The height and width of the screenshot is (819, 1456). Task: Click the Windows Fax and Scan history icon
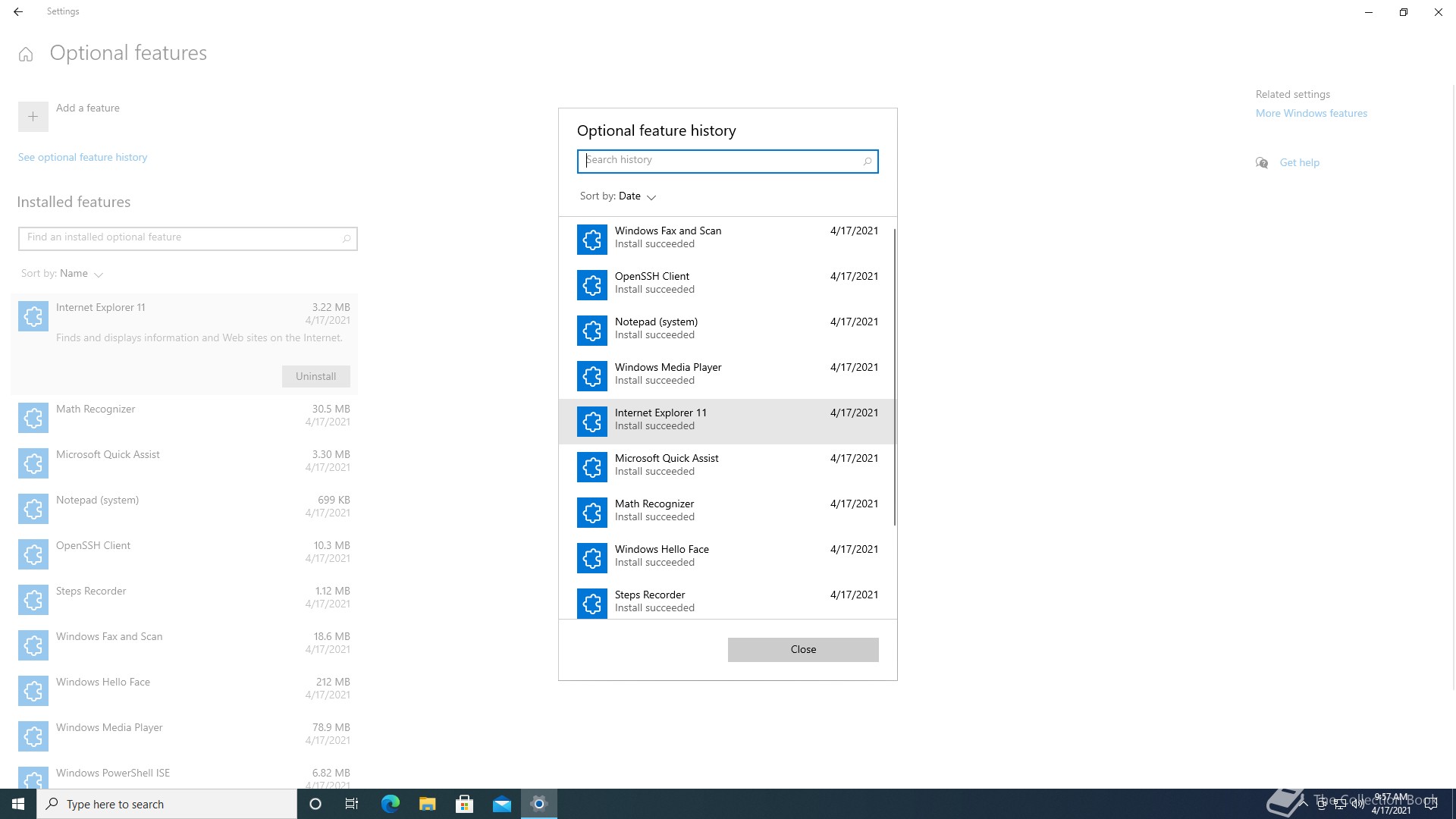(591, 240)
